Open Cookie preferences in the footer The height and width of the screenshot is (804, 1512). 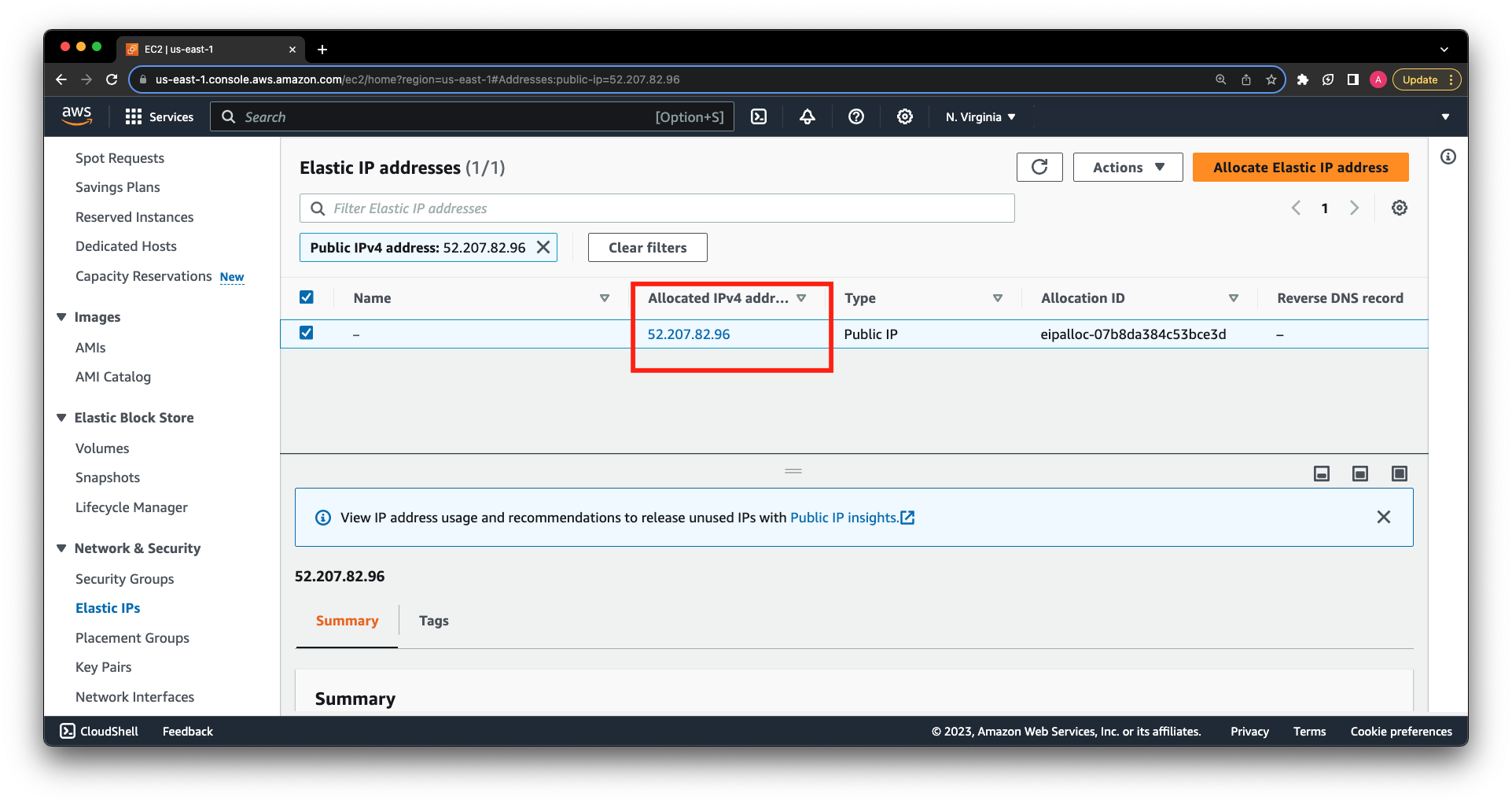click(1401, 731)
